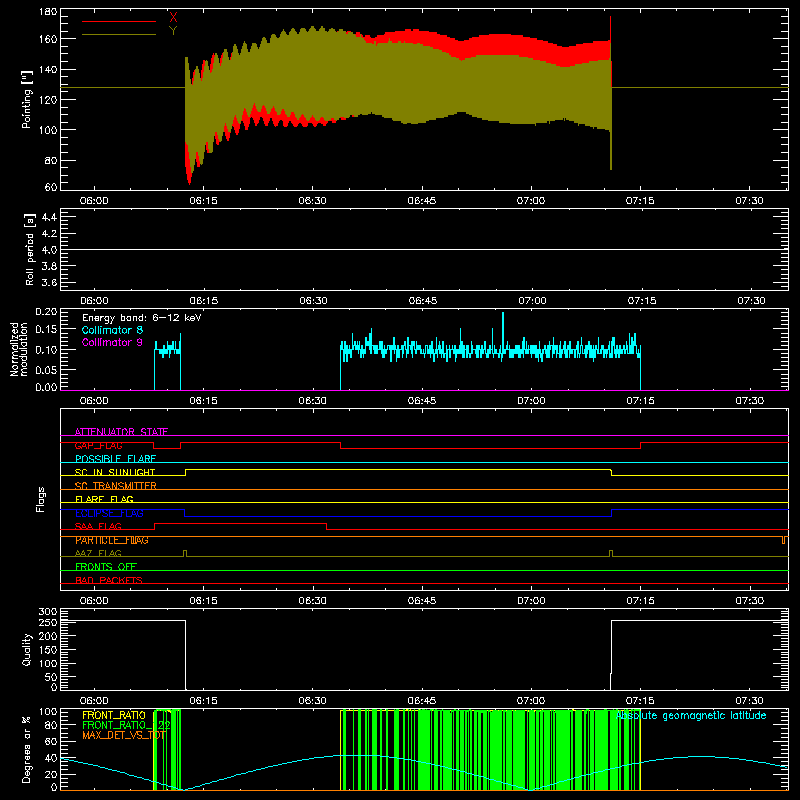Click the "4.4" tick on Roll period axis
The height and width of the screenshot is (800, 800).
(49, 217)
